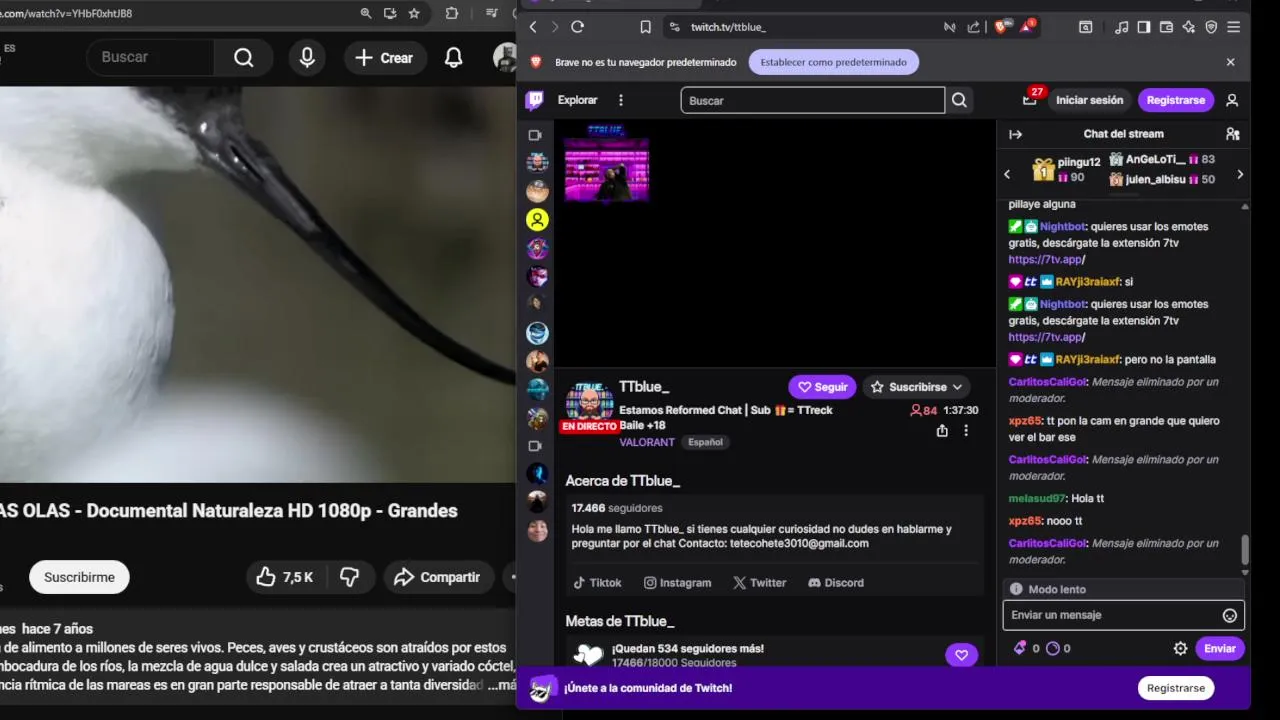Click chat scrollbar thumb
Screen dimensions: 1280x720
tap(1245, 550)
